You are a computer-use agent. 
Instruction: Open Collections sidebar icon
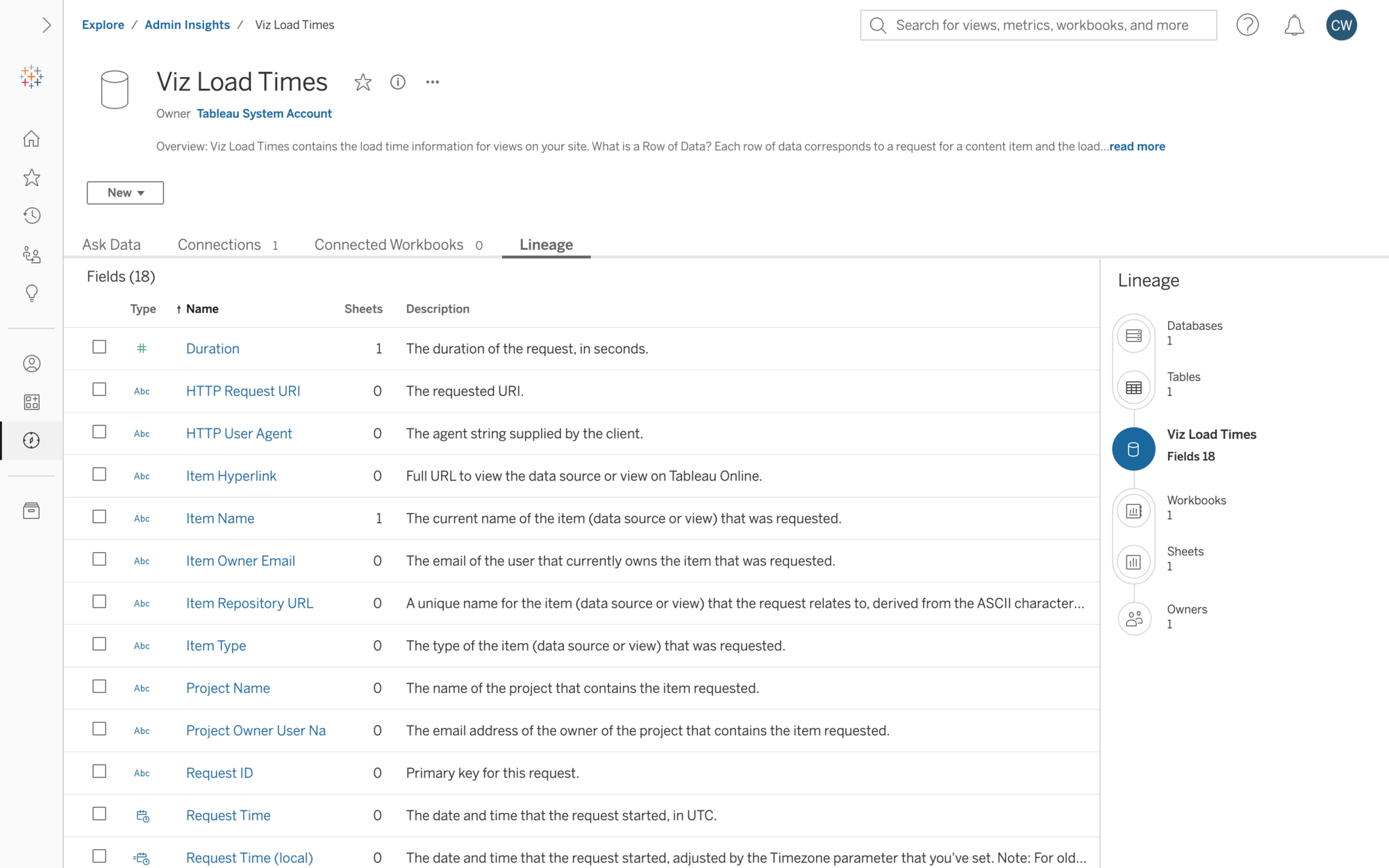(x=31, y=402)
